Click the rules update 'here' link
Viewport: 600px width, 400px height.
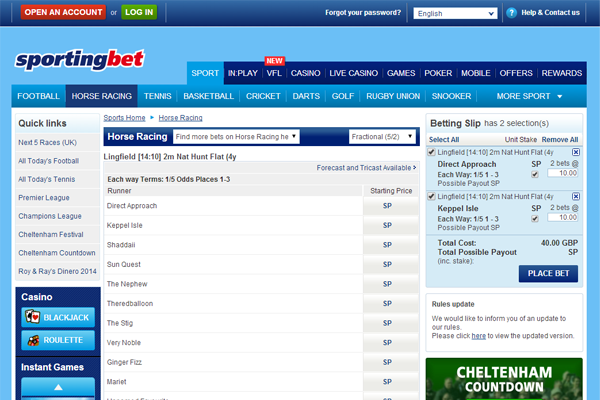(478, 336)
